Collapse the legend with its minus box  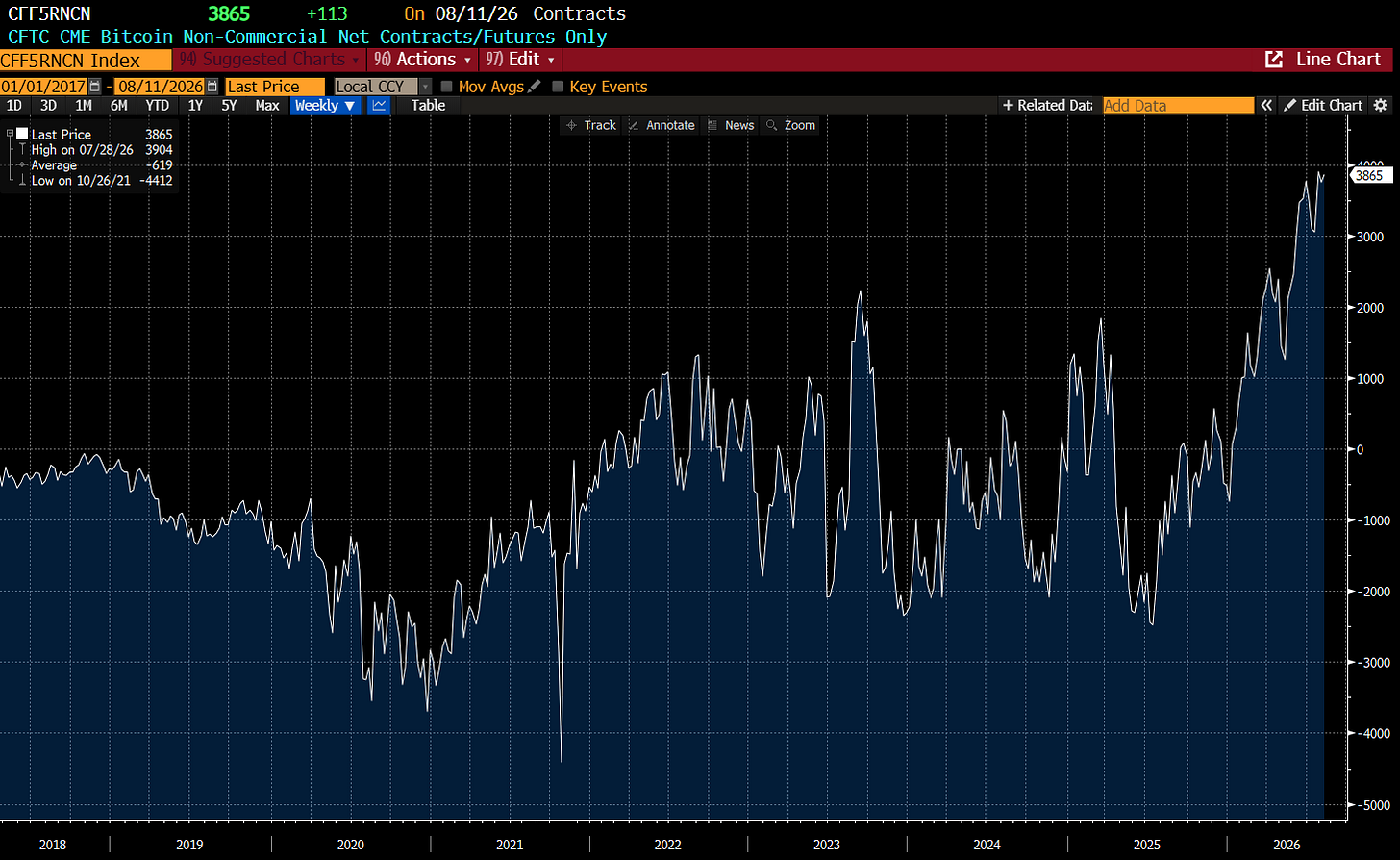coord(11,134)
